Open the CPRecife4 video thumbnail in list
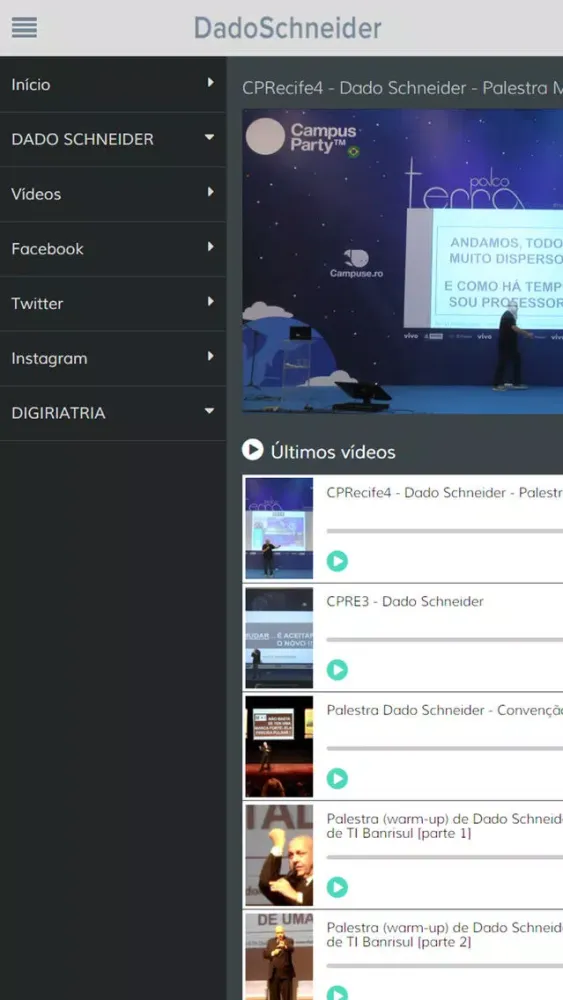 click(x=279, y=528)
